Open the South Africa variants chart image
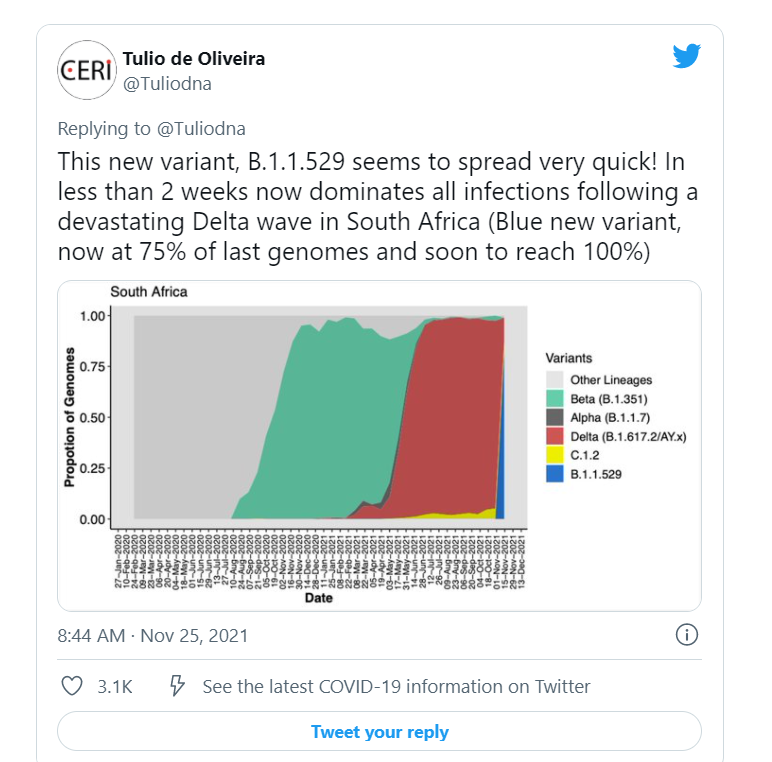This screenshot has width=772, height=762. (378, 445)
